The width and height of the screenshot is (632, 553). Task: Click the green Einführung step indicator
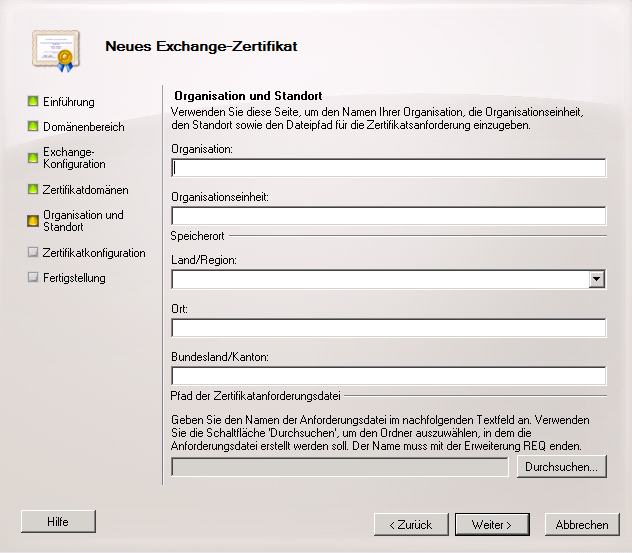point(33,102)
